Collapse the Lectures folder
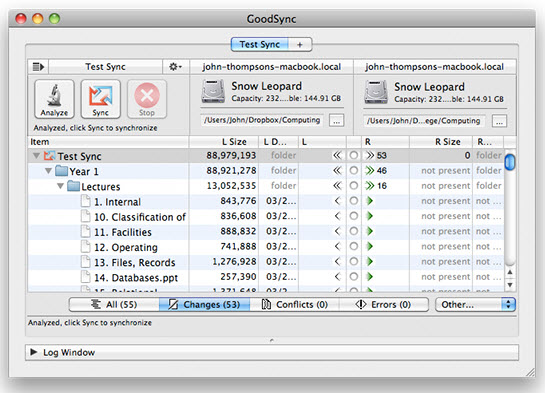The image size is (545, 393). (x=60, y=186)
